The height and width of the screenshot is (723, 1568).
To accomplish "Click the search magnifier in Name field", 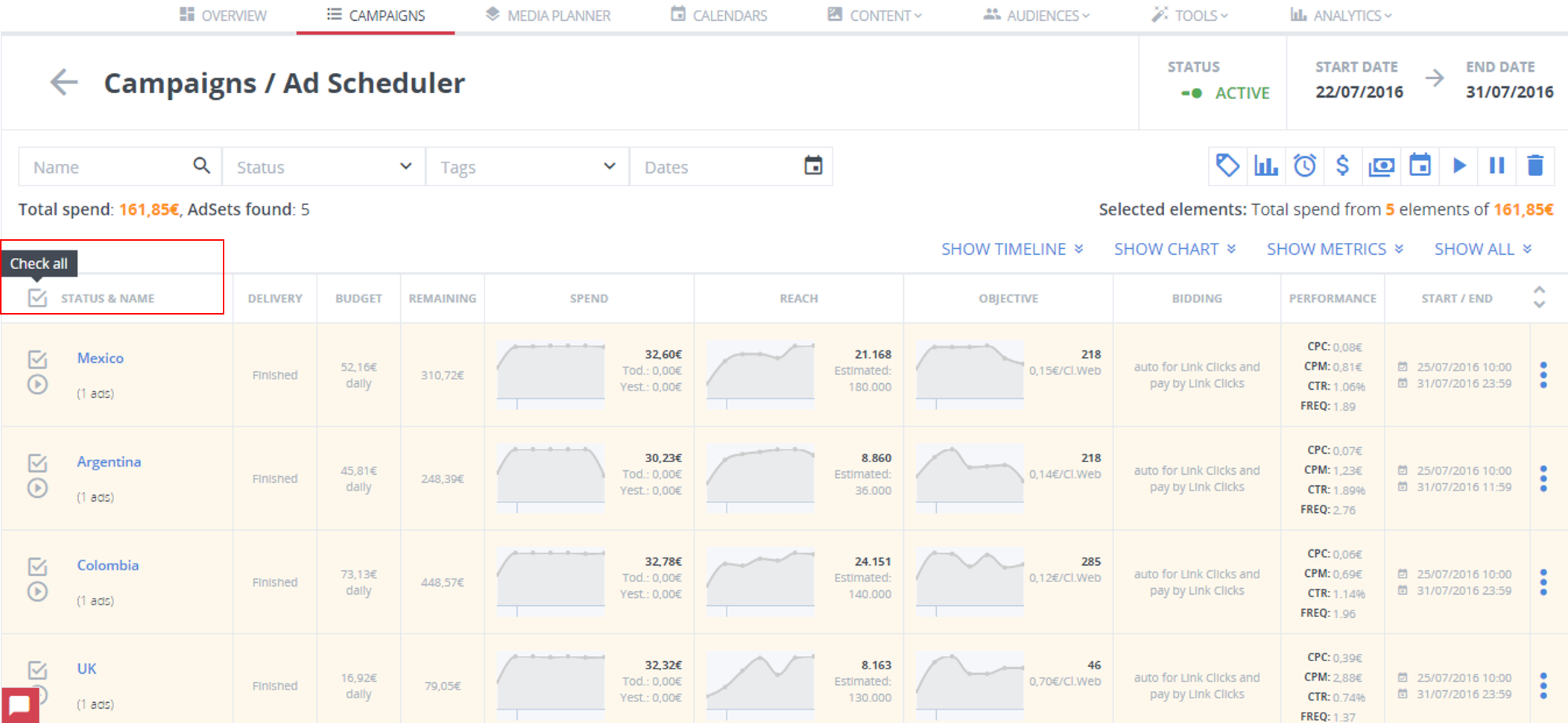I will (x=201, y=165).
